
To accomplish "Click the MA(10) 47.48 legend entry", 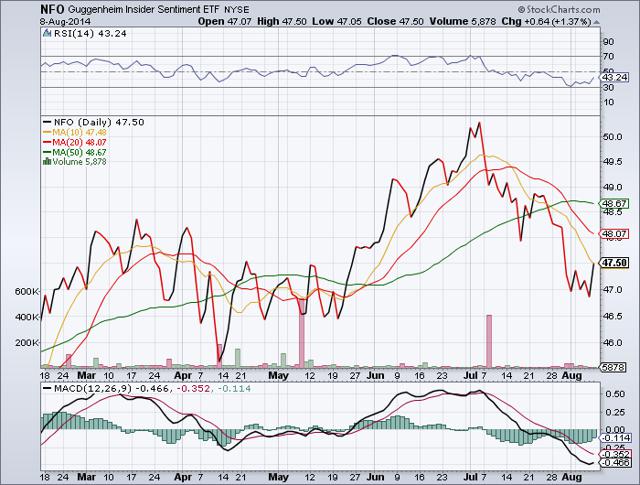I will pos(75,132).
